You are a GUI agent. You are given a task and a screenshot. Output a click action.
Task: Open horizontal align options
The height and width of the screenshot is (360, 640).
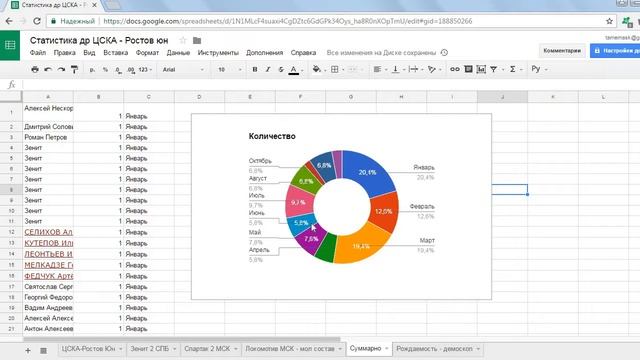pos(378,69)
